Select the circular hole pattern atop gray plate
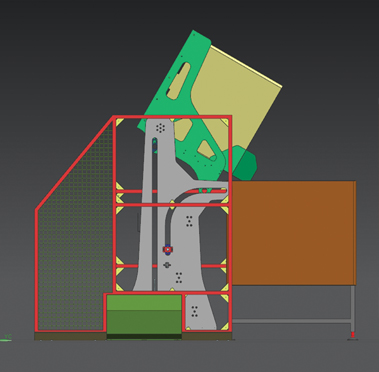Viewport: 379px width, 372px height. [x=160, y=128]
